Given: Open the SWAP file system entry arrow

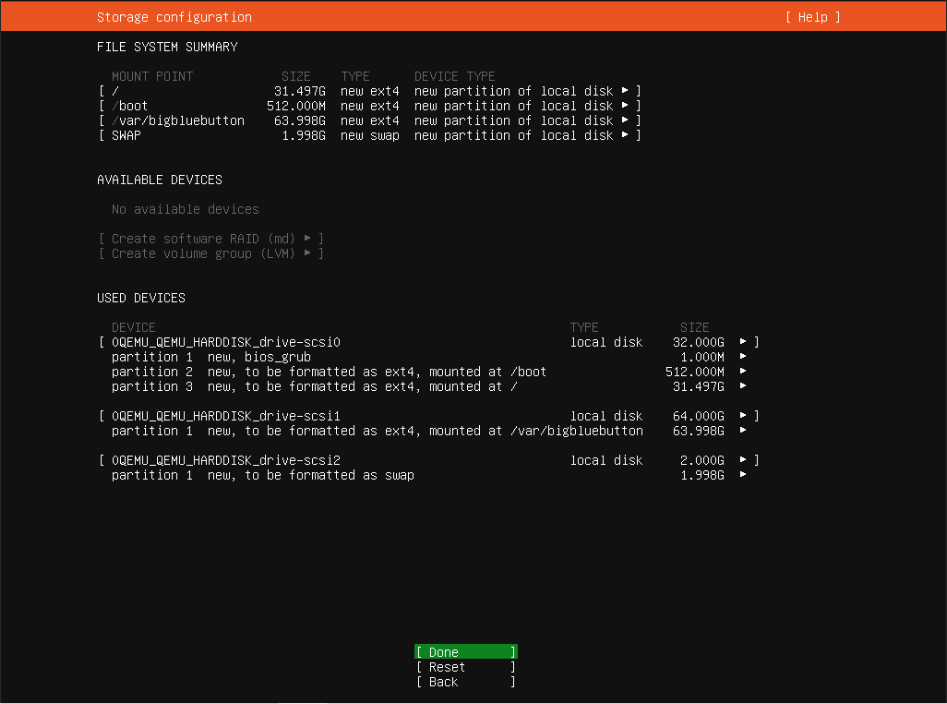Looking at the screenshot, I should [x=625, y=136].
